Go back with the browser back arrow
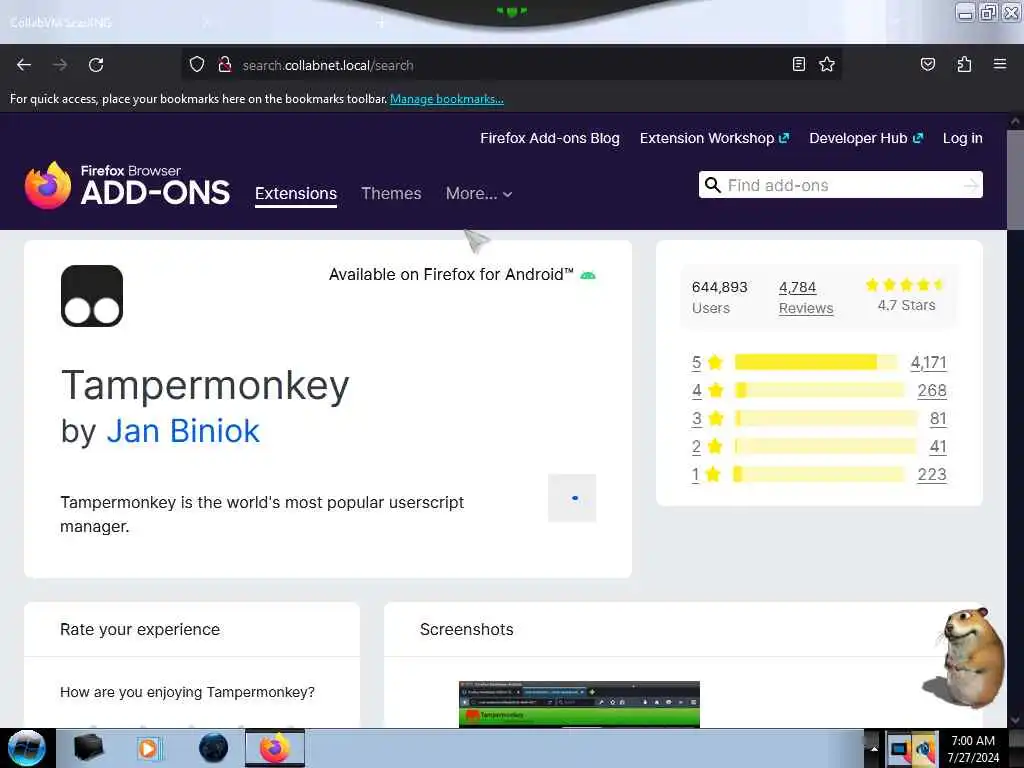 click(24, 65)
